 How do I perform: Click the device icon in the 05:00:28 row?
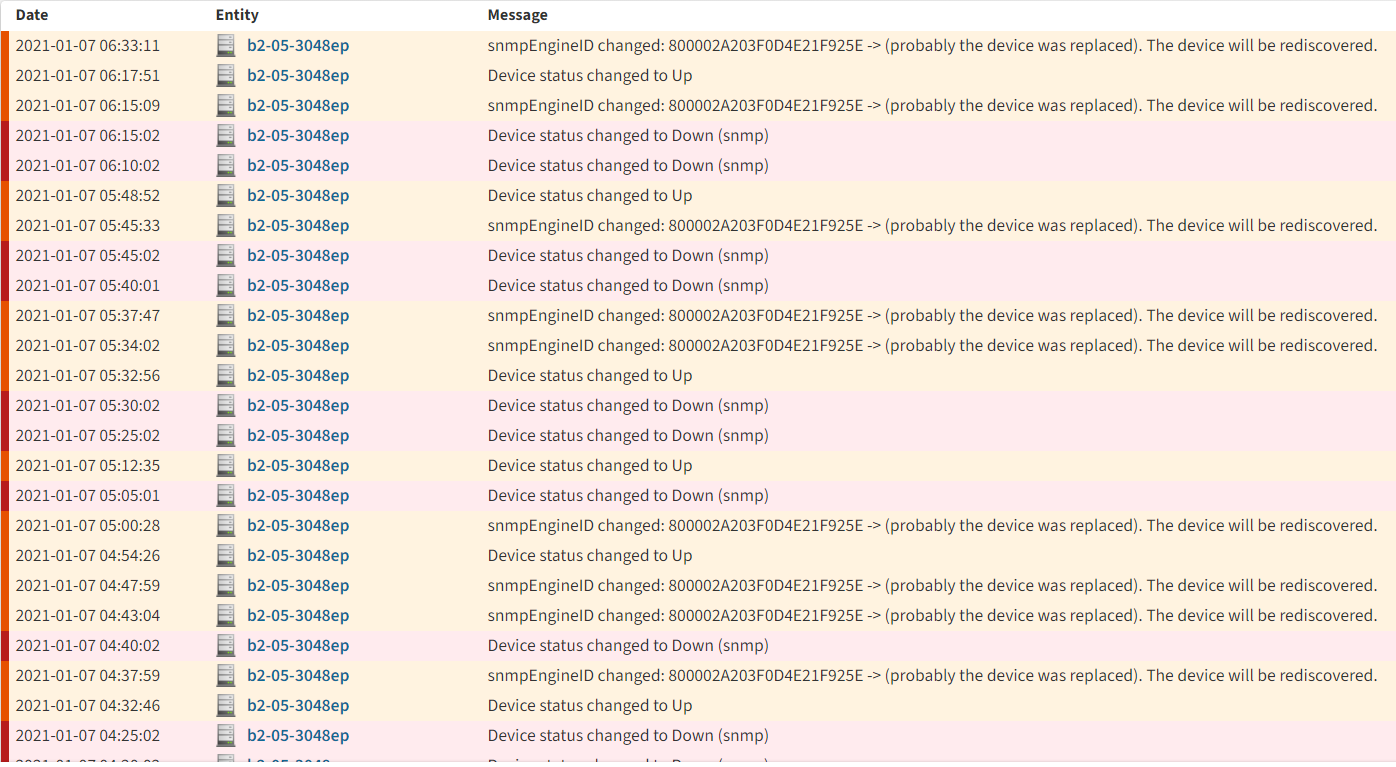pos(226,526)
